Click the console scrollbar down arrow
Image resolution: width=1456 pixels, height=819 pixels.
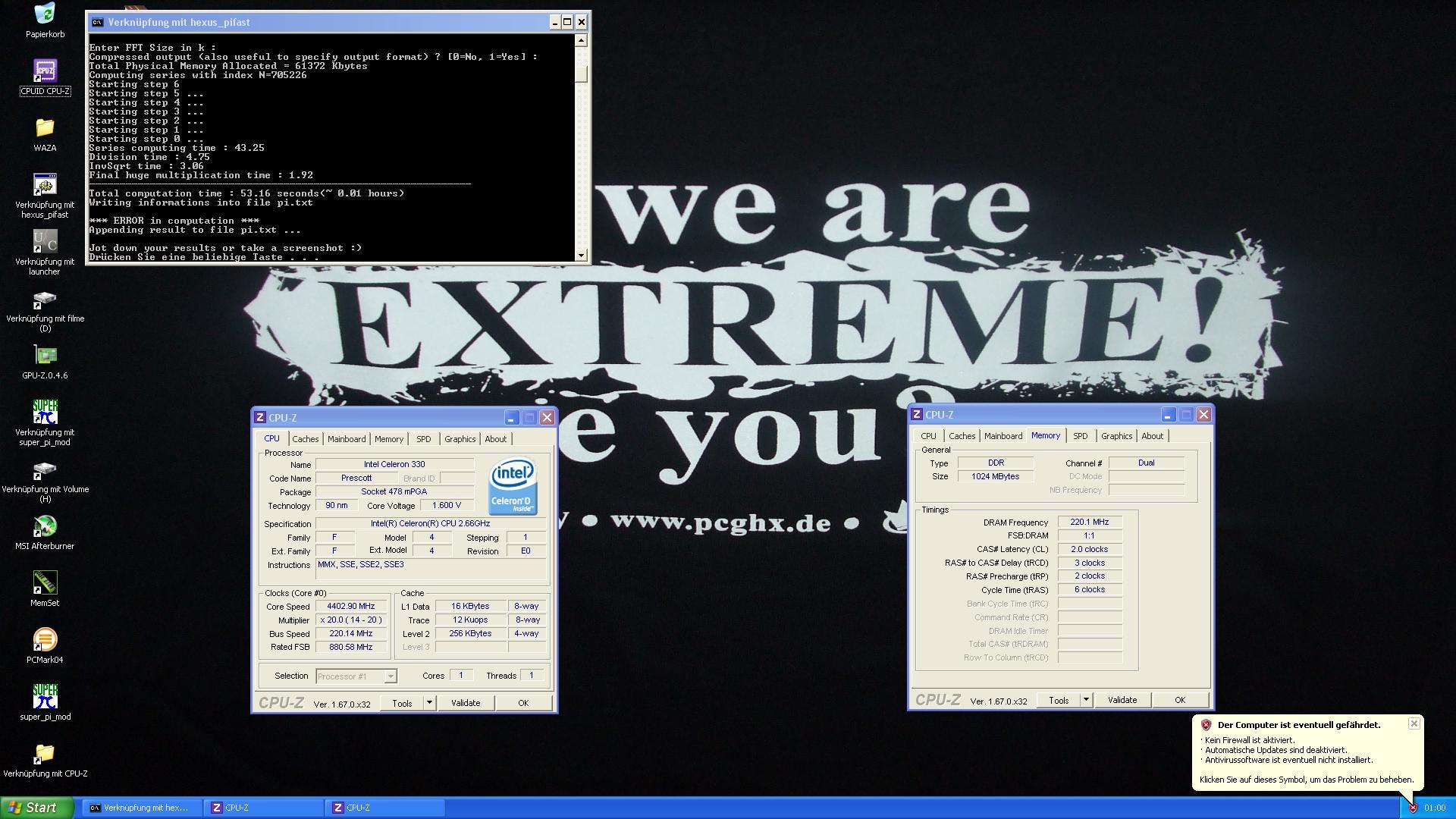pyautogui.click(x=581, y=255)
